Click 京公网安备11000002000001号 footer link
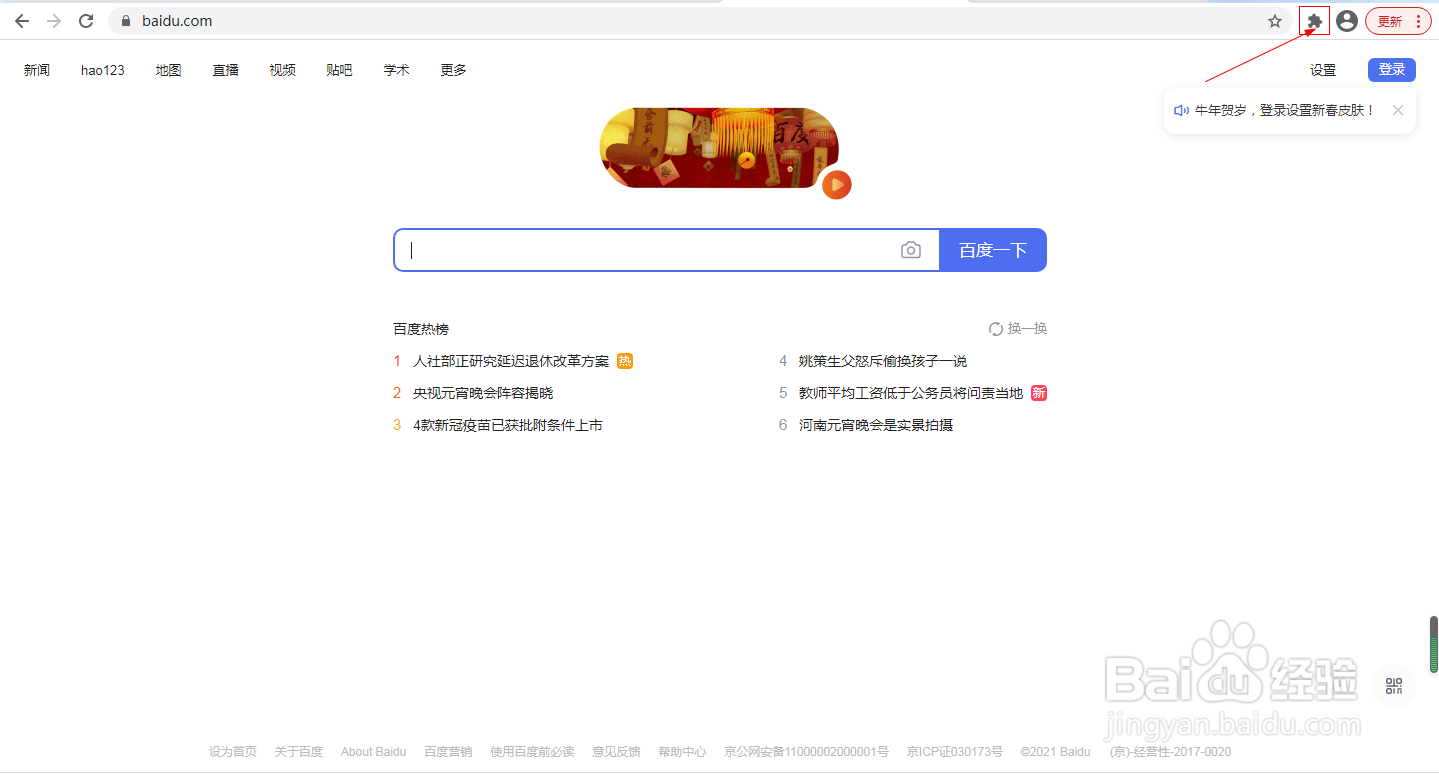1439x774 pixels. coord(806,752)
